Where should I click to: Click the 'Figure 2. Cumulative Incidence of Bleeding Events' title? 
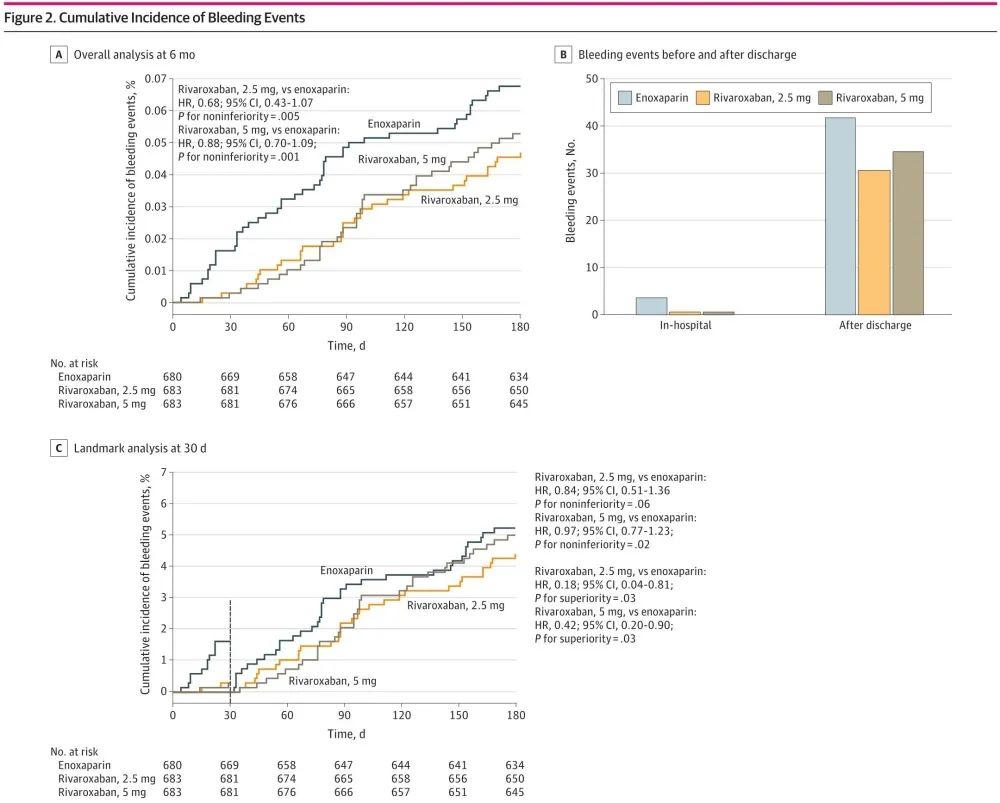[155, 18]
